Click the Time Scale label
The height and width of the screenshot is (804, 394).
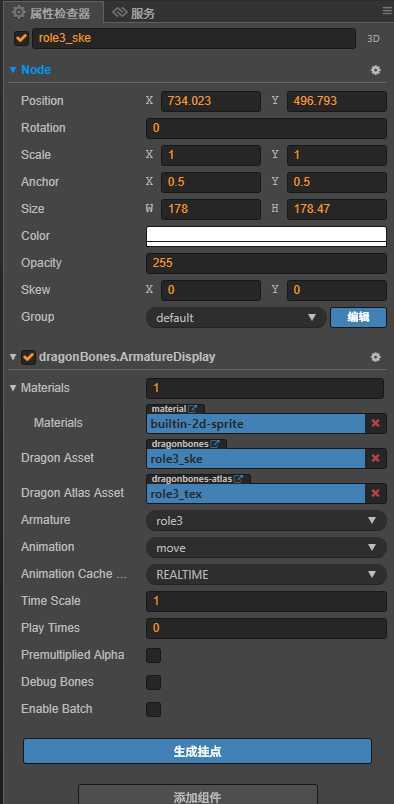[x=50, y=601]
